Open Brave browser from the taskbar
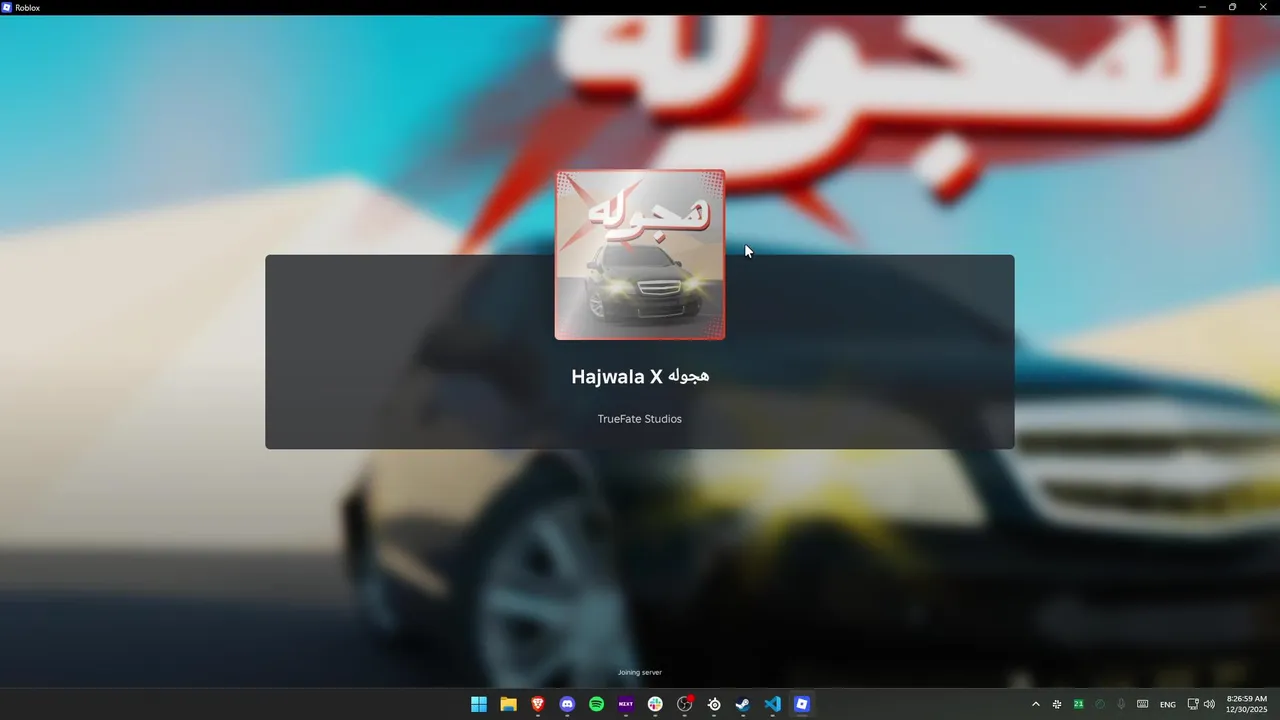The height and width of the screenshot is (720, 1280). coord(538,704)
